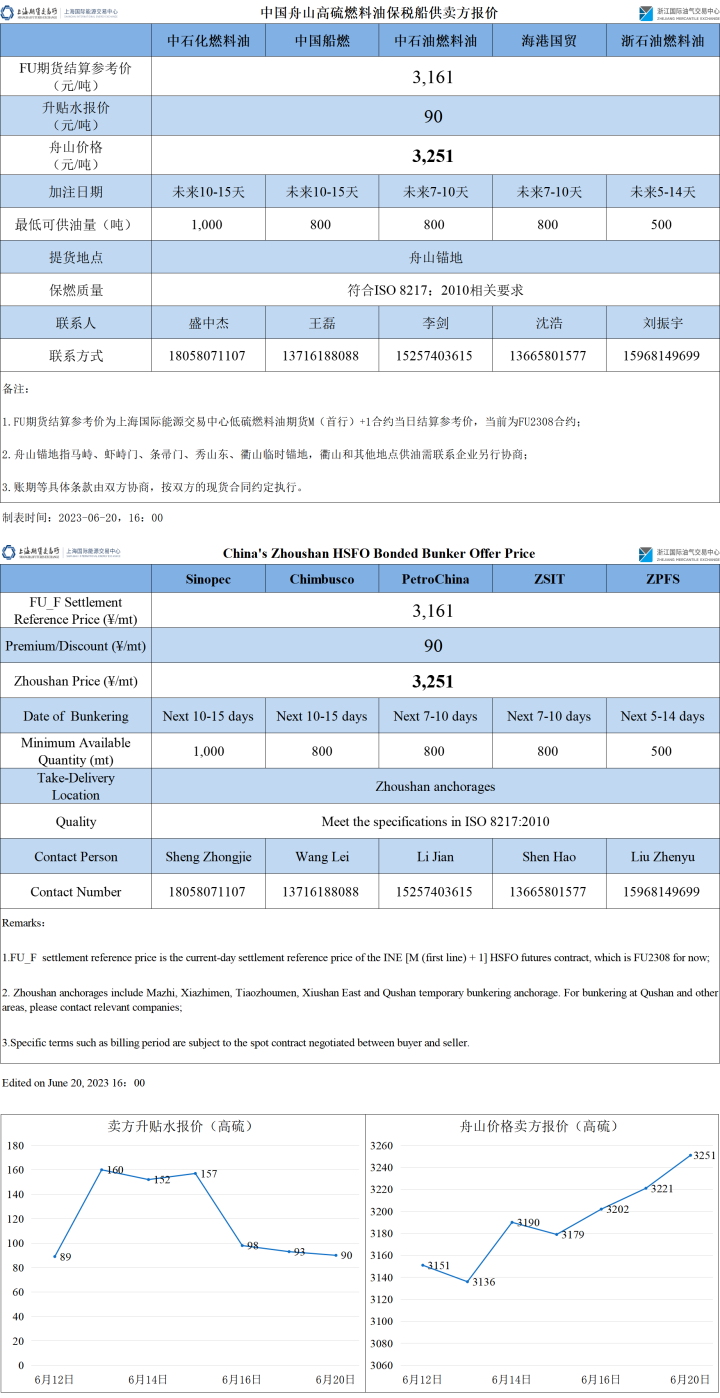Viewport: 720px width, 1398px height.
Task: Click the Minimum Available Quantity (mt) label
Action: (76, 751)
